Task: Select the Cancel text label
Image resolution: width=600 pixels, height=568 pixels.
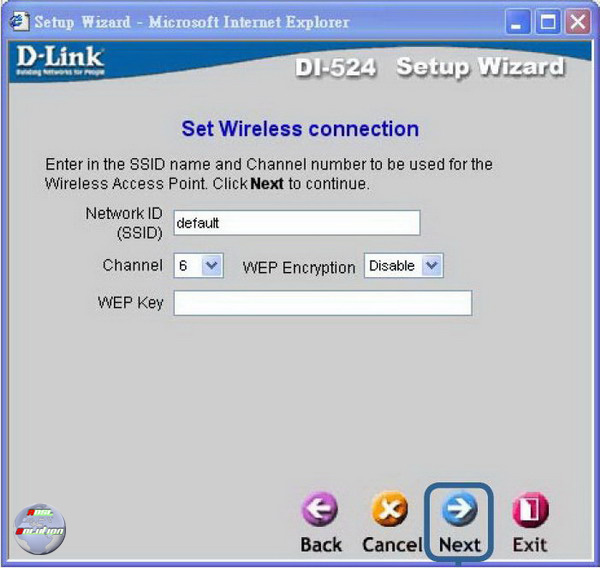Action: tap(391, 545)
